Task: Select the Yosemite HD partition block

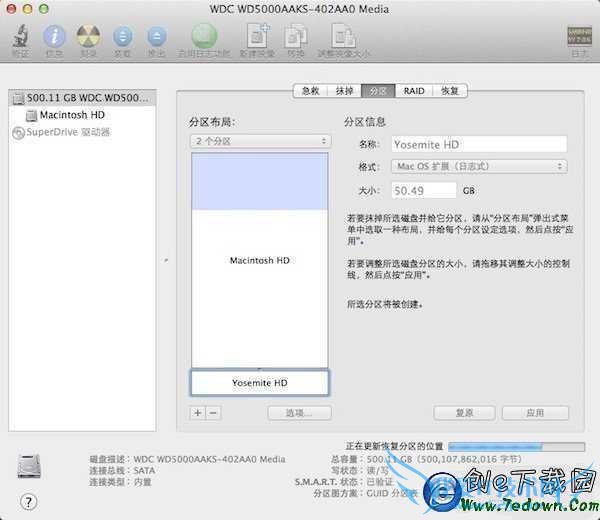Action: pos(260,382)
